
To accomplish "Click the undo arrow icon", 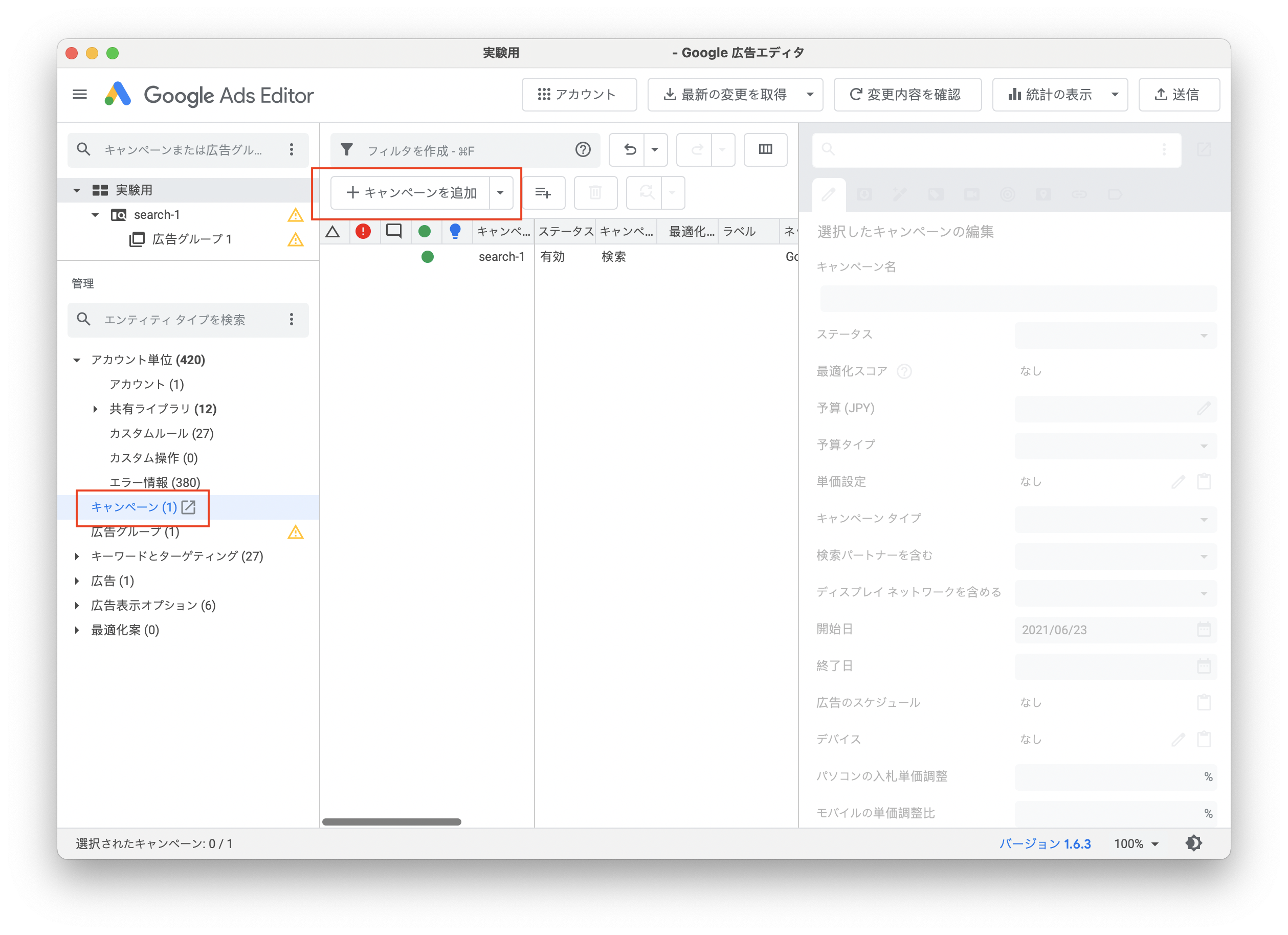I will tap(630, 149).
